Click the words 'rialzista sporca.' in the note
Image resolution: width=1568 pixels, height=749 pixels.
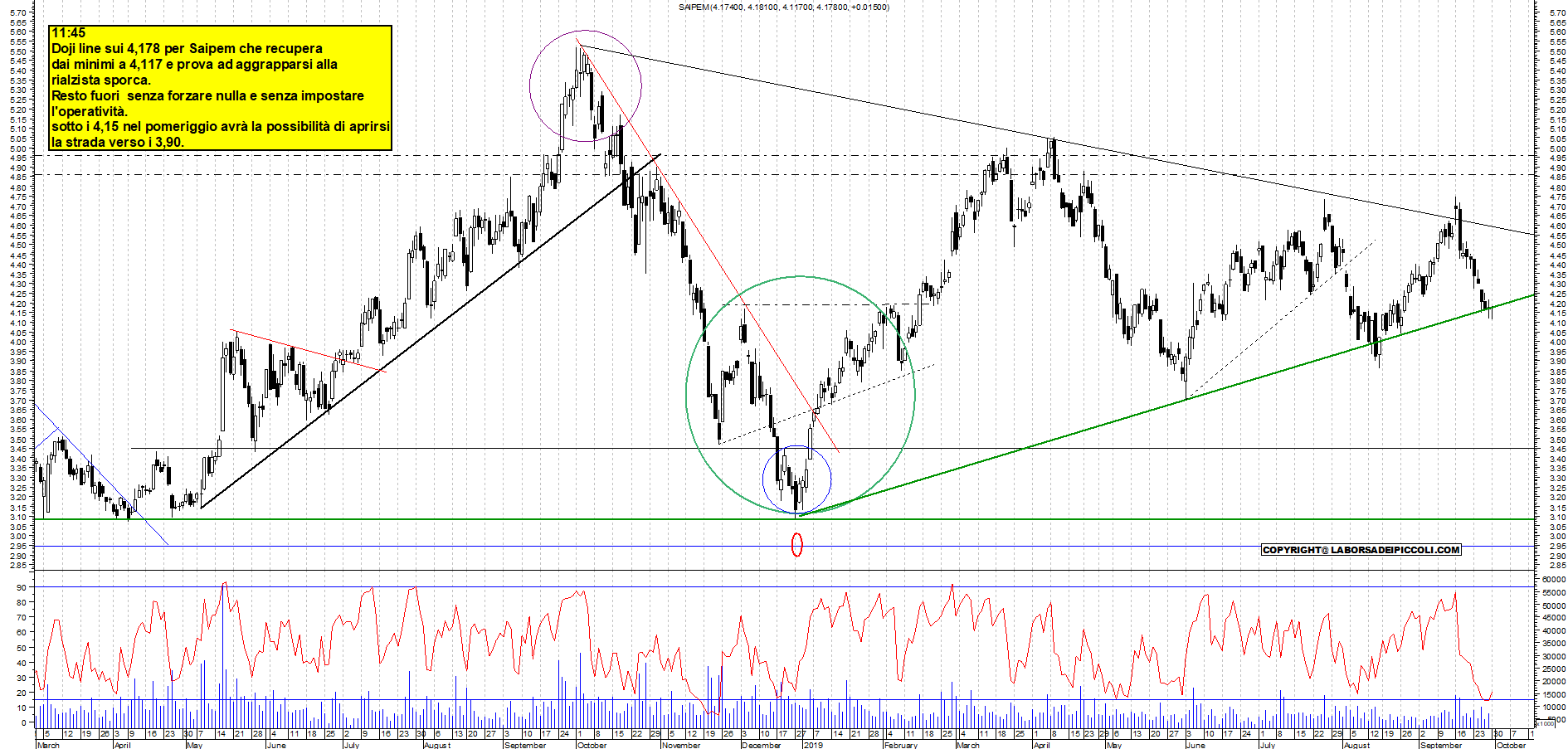pyautogui.click(x=101, y=80)
